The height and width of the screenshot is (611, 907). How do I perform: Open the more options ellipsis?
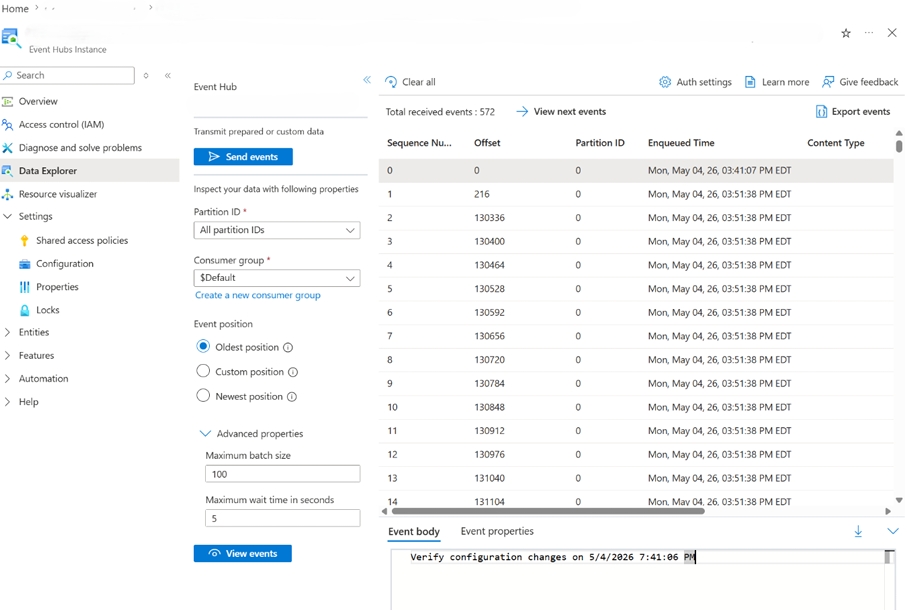point(869,33)
